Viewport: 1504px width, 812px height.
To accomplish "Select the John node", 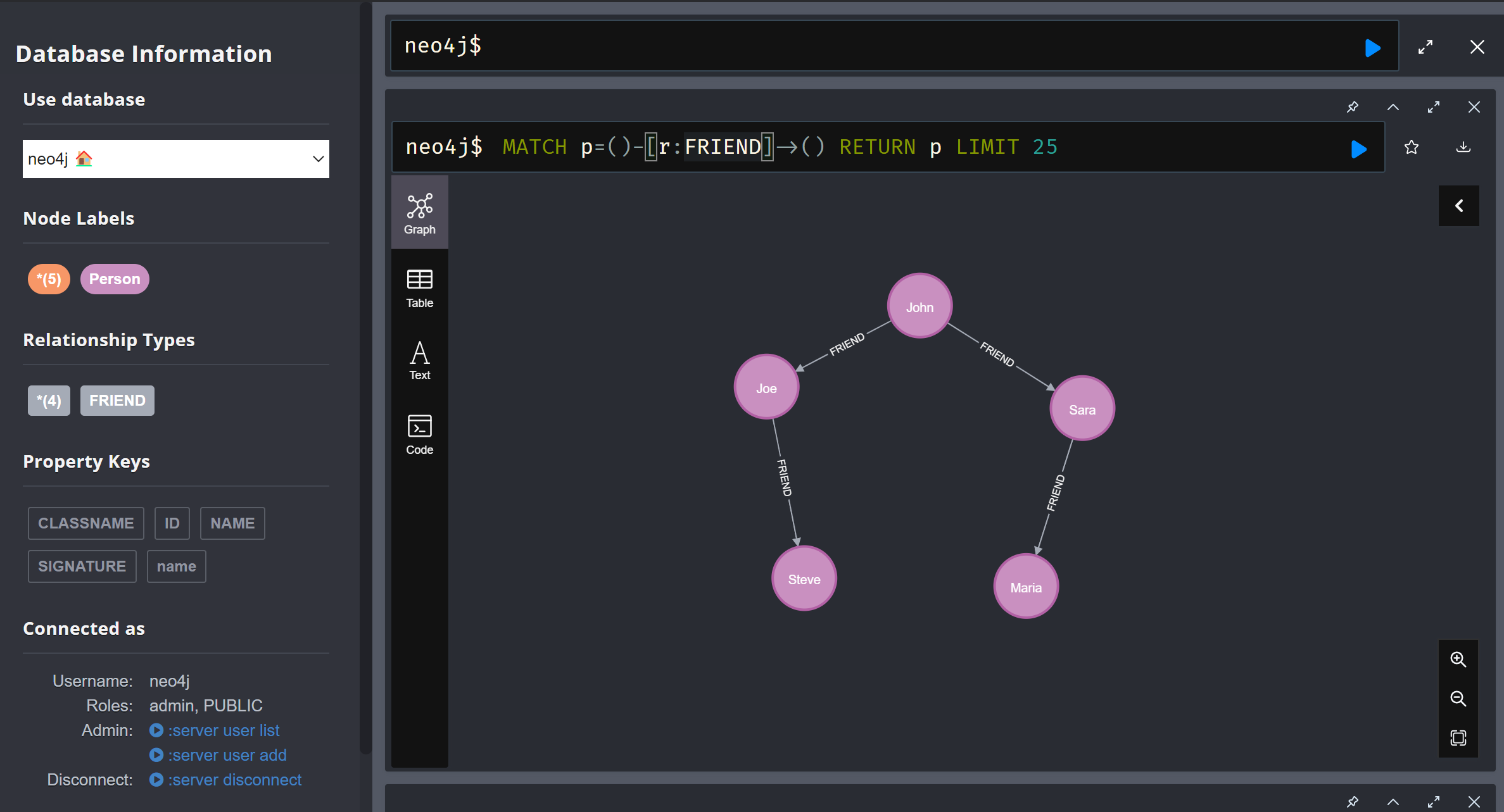I will pos(919,306).
